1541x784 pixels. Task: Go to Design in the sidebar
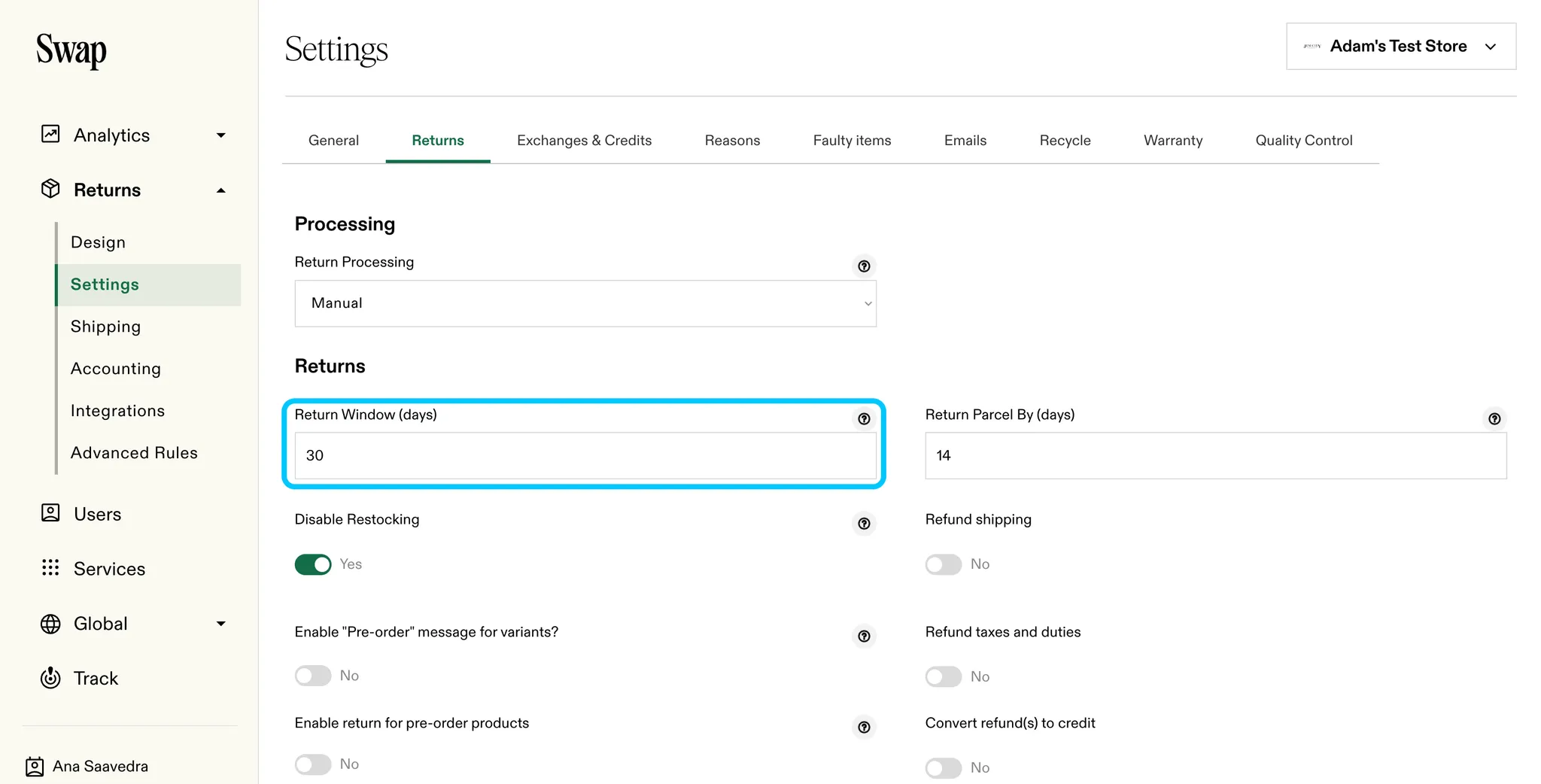pos(98,242)
